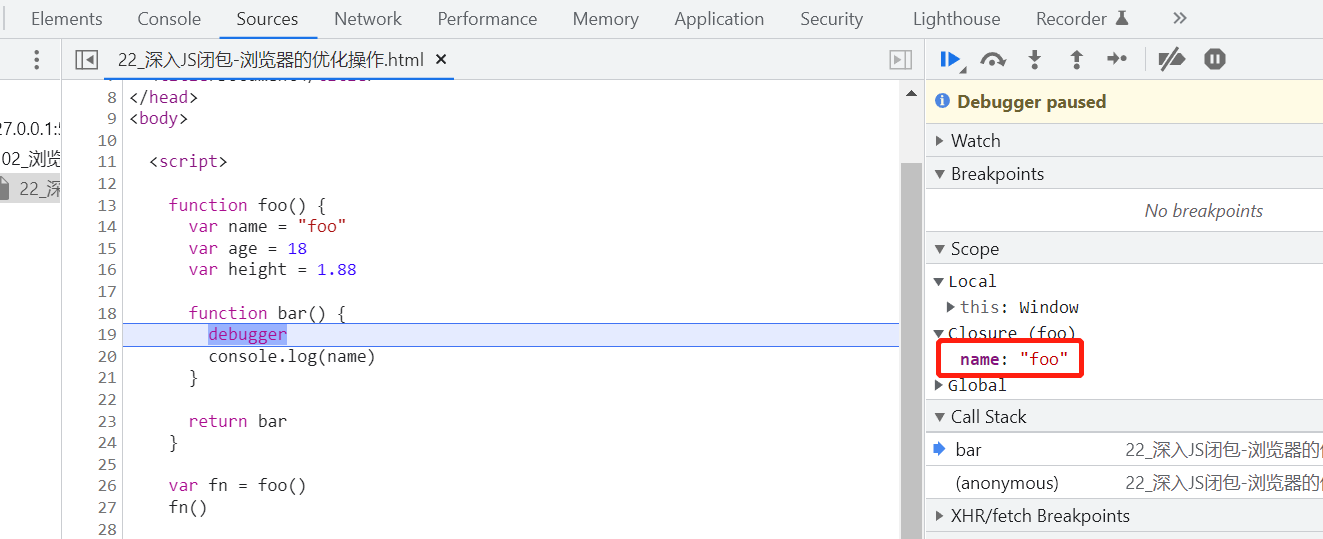
Task: Resume script execution with play icon
Action: click(950, 60)
